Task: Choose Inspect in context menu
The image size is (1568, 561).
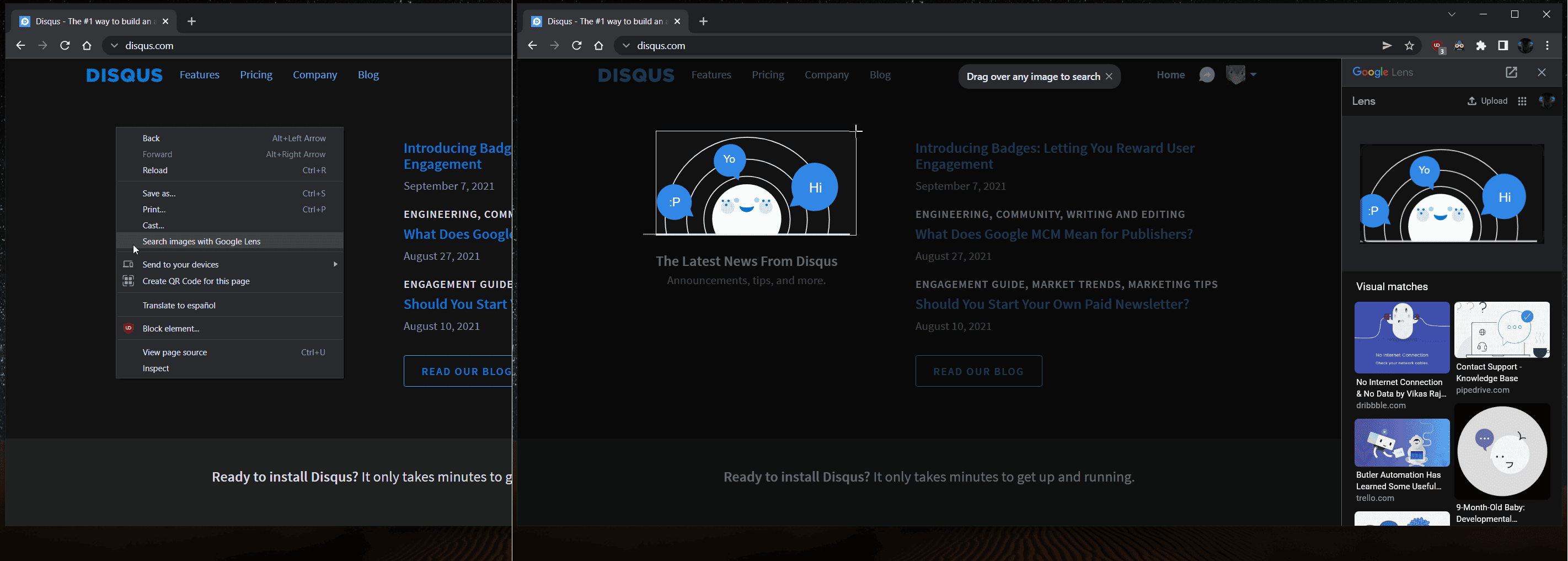Action: tap(229, 368)
